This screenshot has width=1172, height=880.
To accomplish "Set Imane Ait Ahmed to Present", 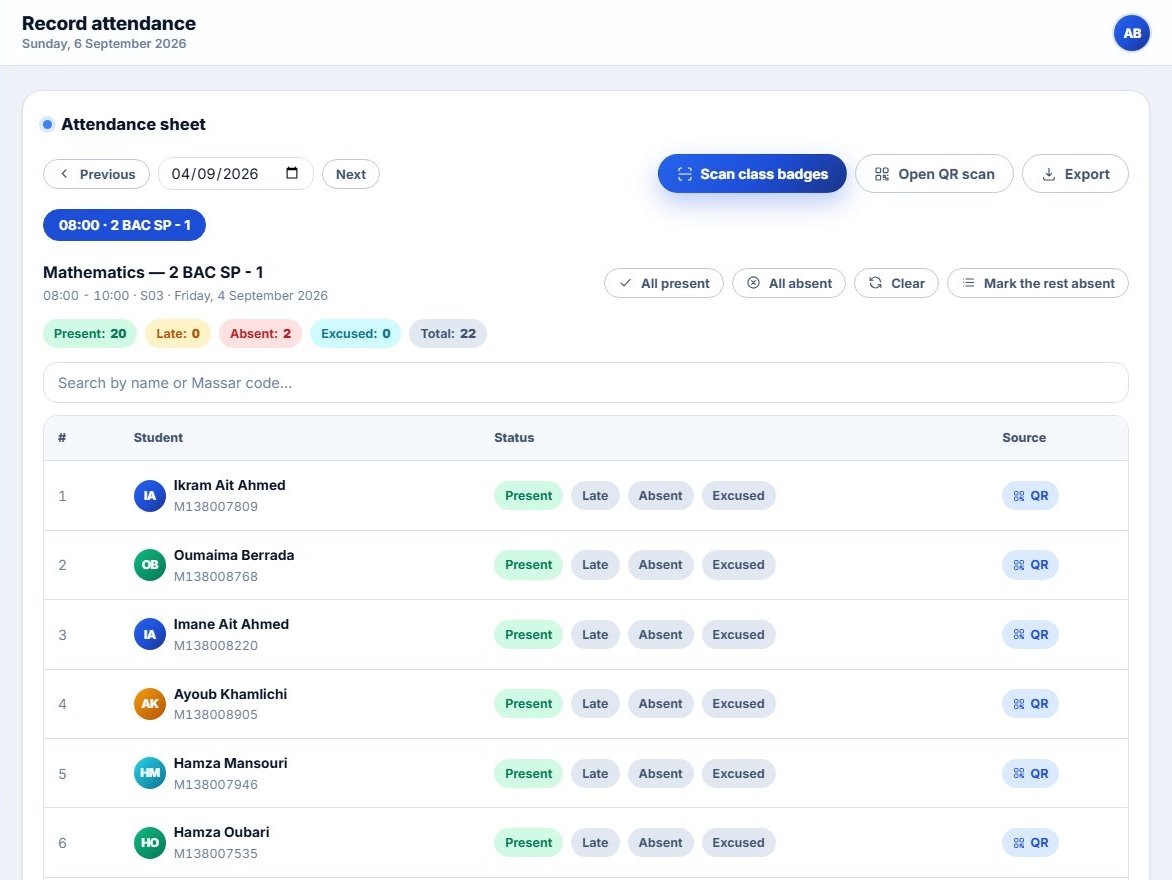I will tap(528, 635).
